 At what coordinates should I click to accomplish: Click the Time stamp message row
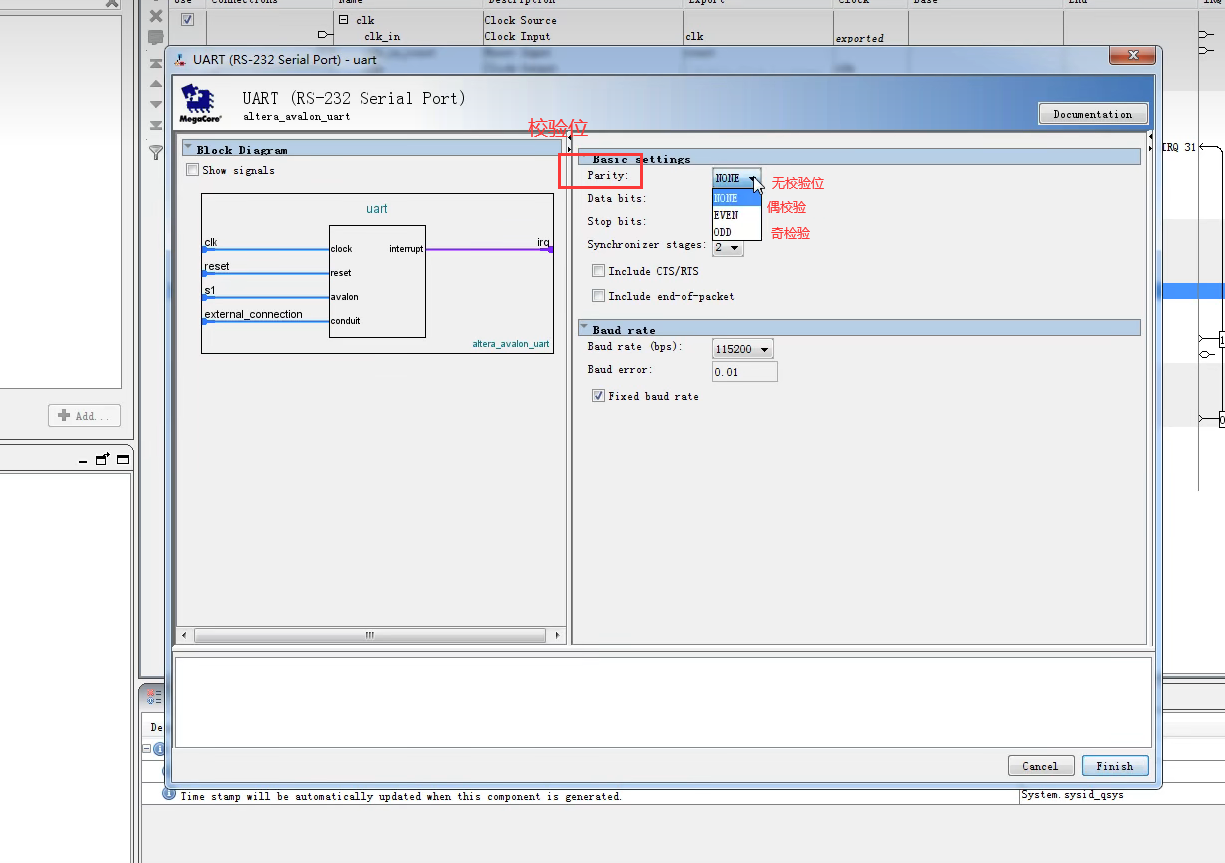(x=400, y=796)
